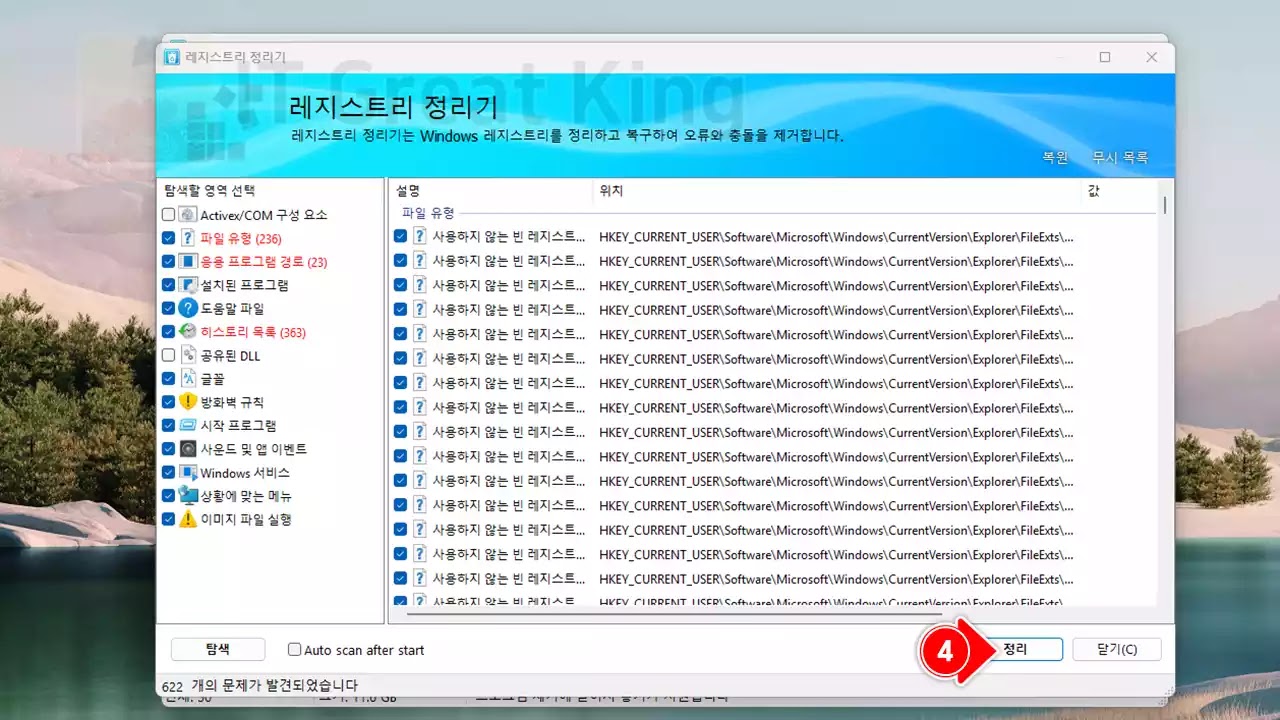Viewport: 1280px width, 720px height.
Task: Click the 탐색 scan button
Action: (218, 650)
